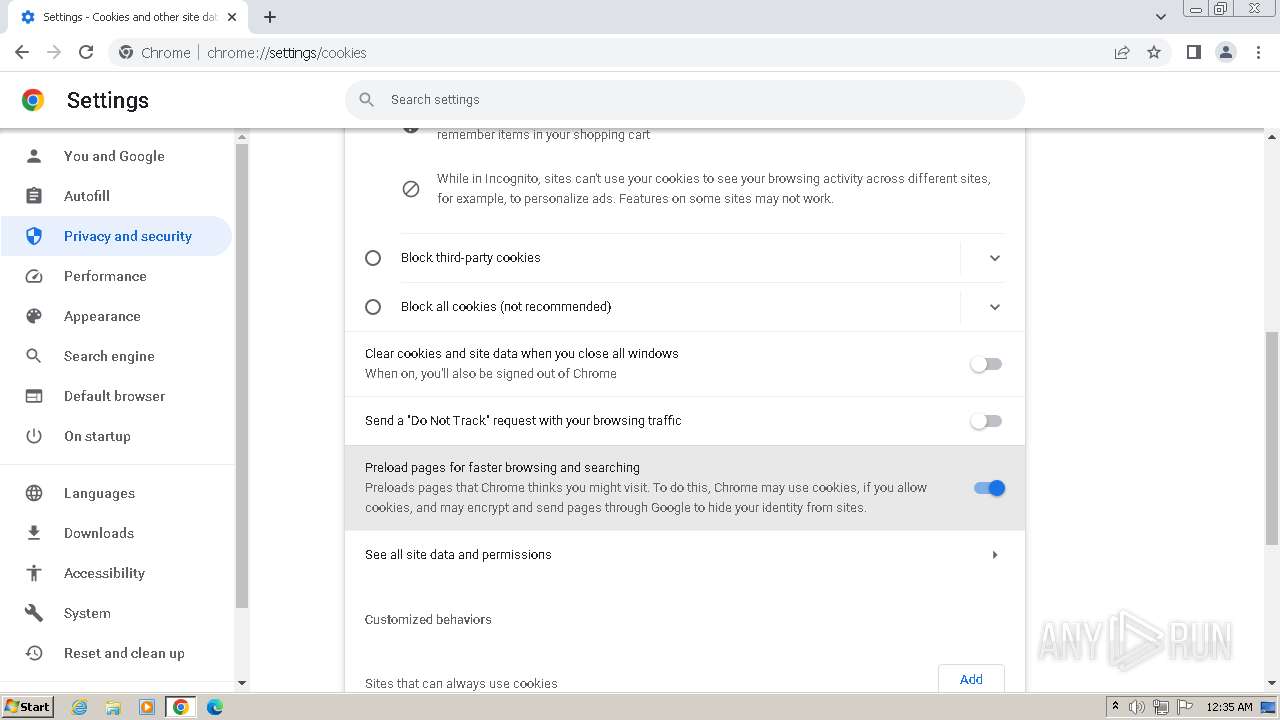Disable Preload pages for faster browsing
1280x720 pixels.
[x=989, y=488]
